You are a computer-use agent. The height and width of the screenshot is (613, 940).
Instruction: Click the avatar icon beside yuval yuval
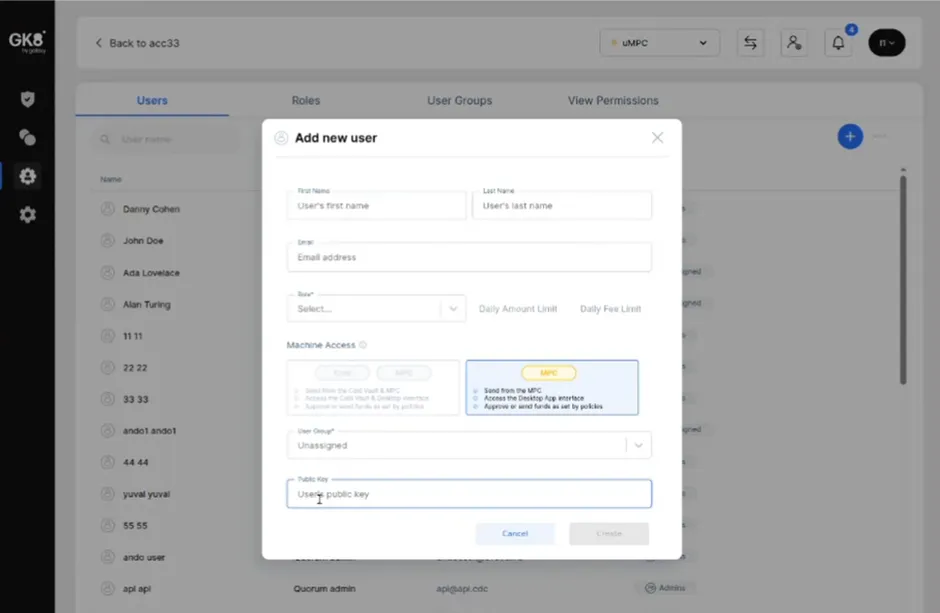pyautogui.click(x=107, y=494)
